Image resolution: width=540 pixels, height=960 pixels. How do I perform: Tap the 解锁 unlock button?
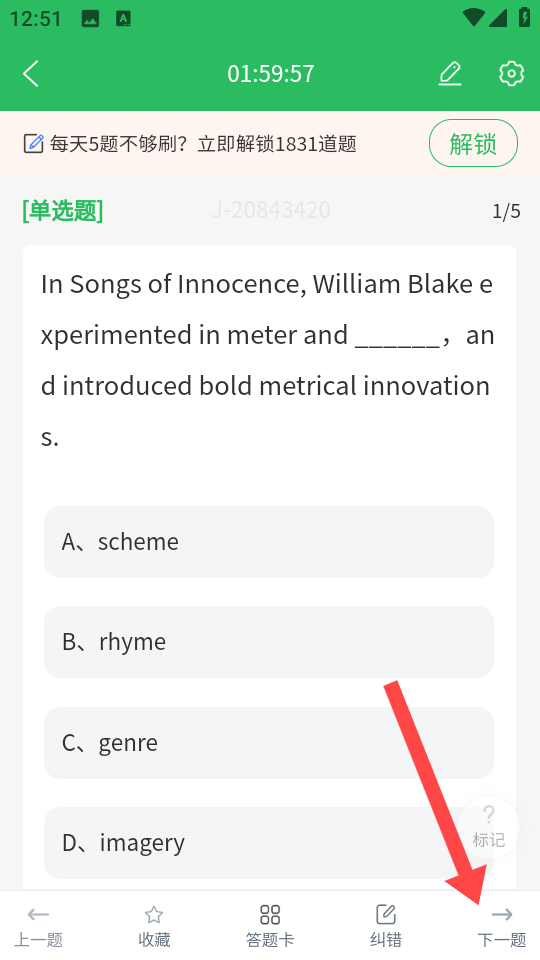[473, 143]
